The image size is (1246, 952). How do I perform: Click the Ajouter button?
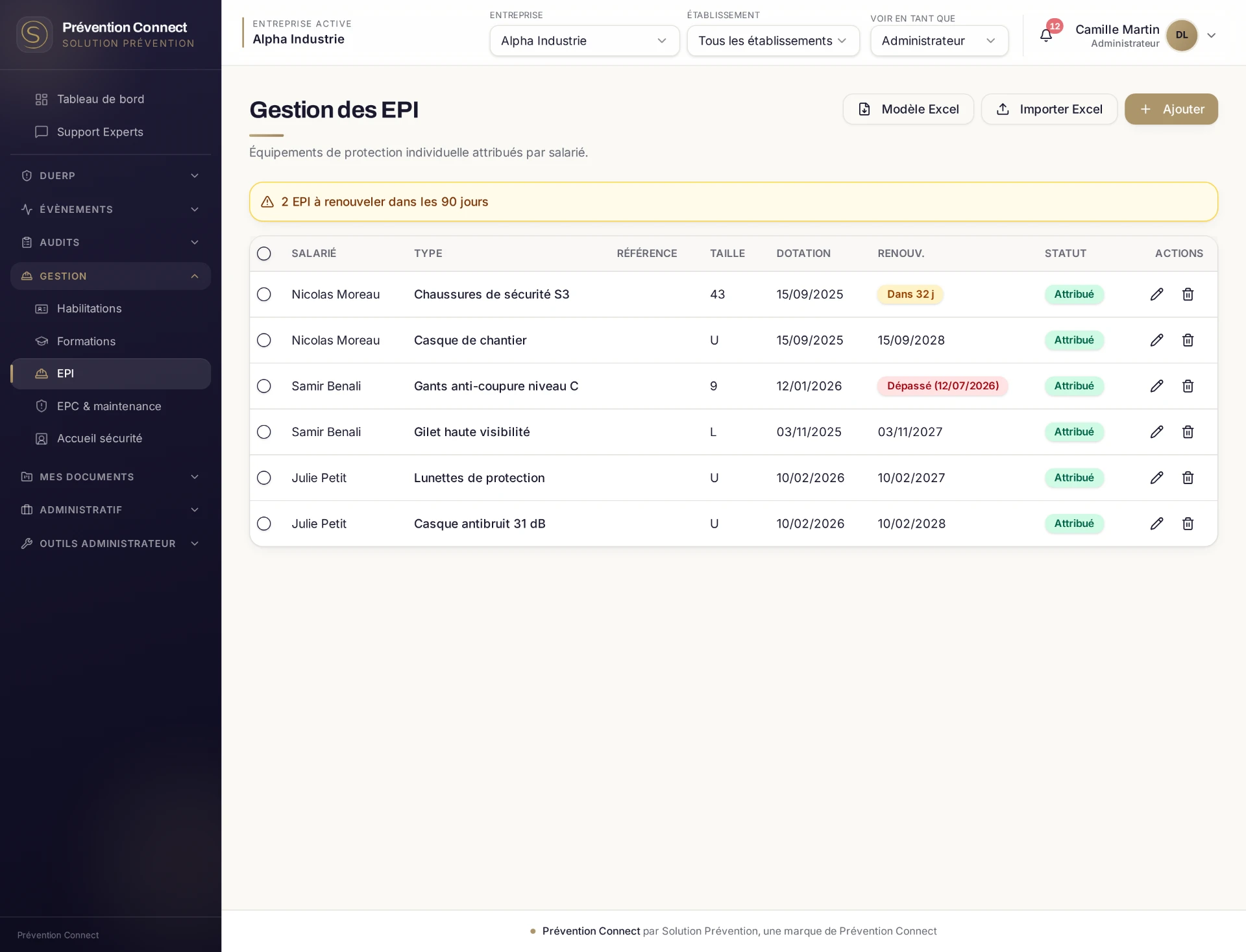click(x=1171, y=109)
